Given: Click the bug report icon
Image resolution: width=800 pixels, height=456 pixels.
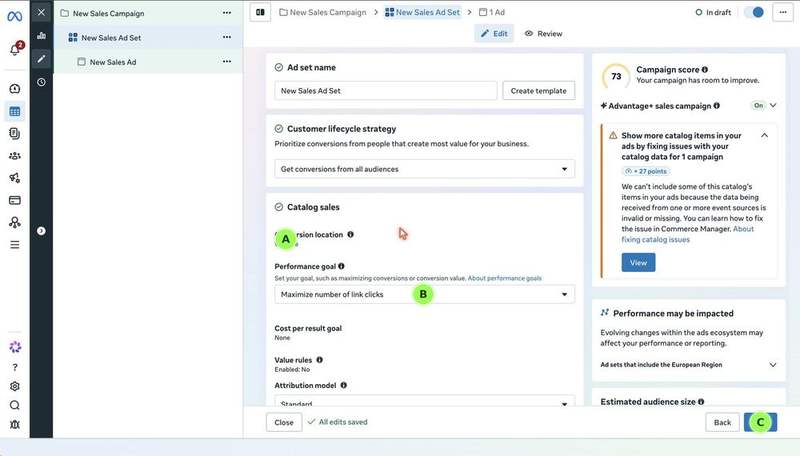Looking at the screenshot, I should 15,424.
